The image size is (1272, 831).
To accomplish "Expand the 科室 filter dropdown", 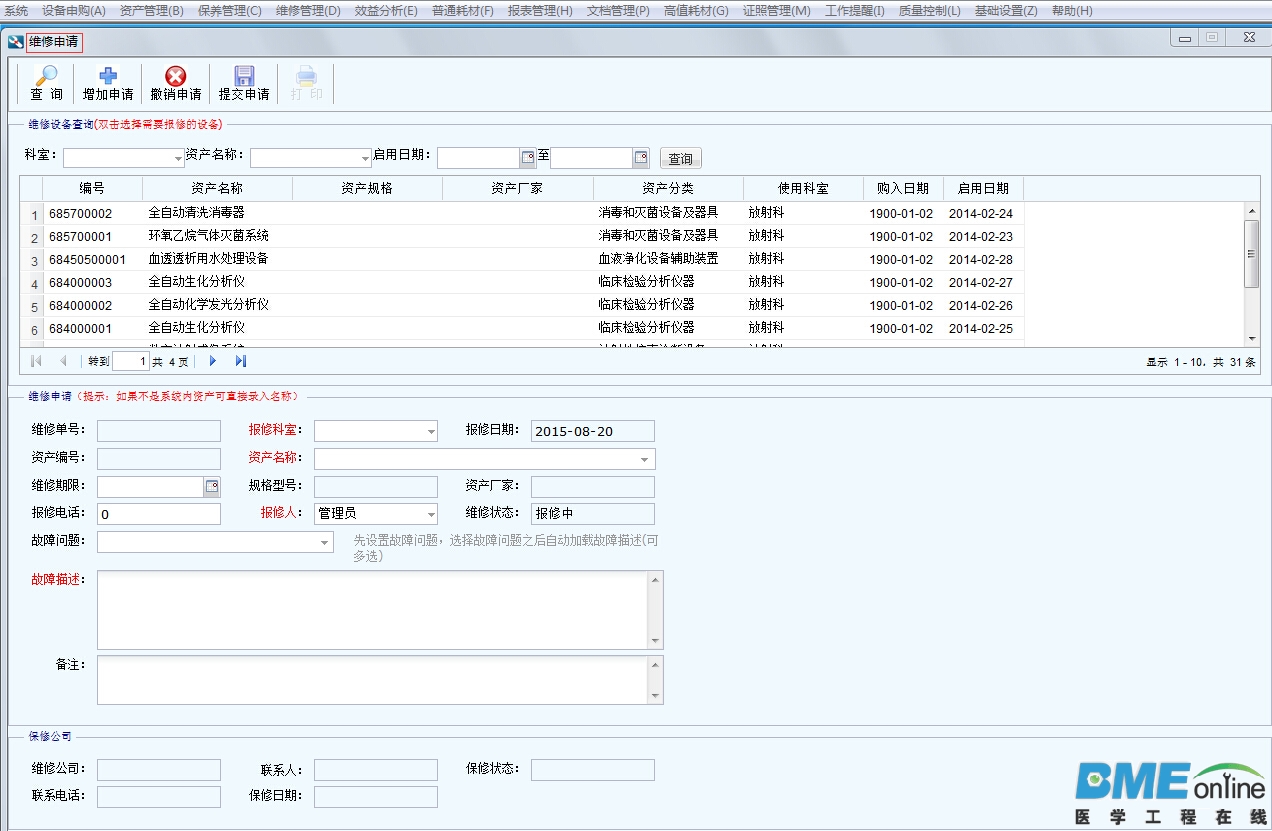I will click(x=178, y=159).
